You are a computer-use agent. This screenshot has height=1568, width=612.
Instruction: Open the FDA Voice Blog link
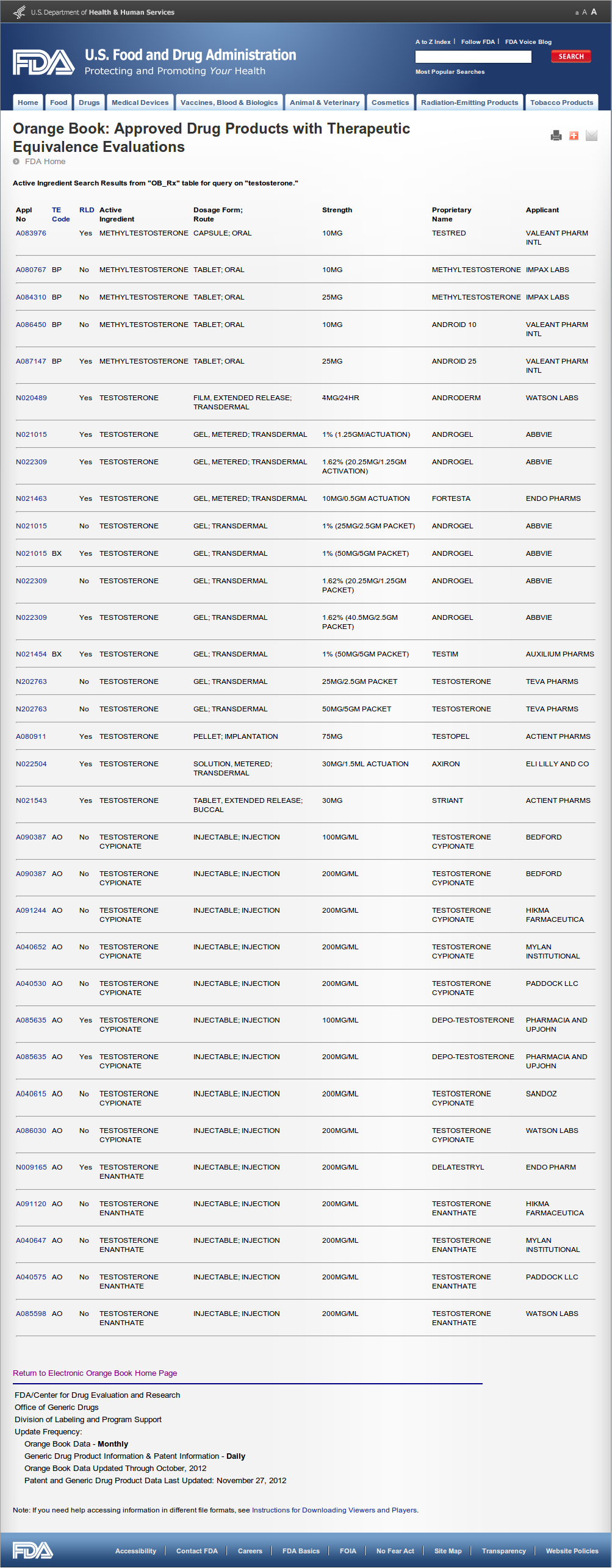[x=528, y=42]
